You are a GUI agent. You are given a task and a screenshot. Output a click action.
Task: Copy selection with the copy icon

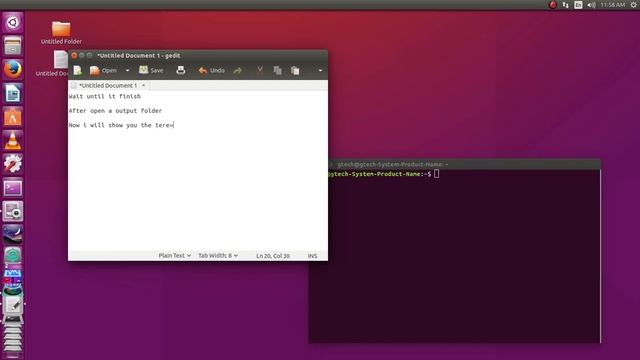click(278, 71)
